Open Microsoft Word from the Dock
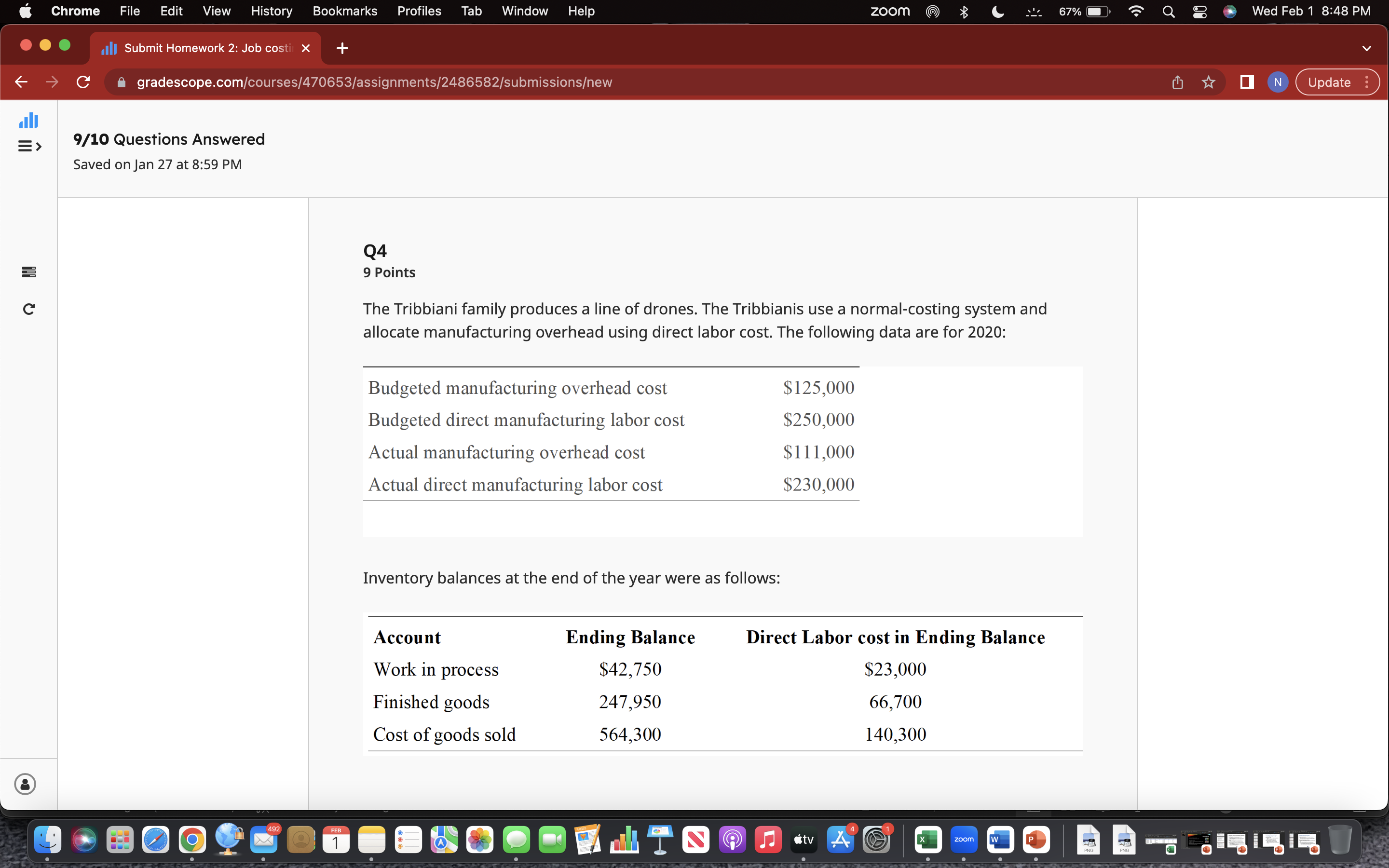Viewport: 1389px width, 868px height. coord(1001,839)
